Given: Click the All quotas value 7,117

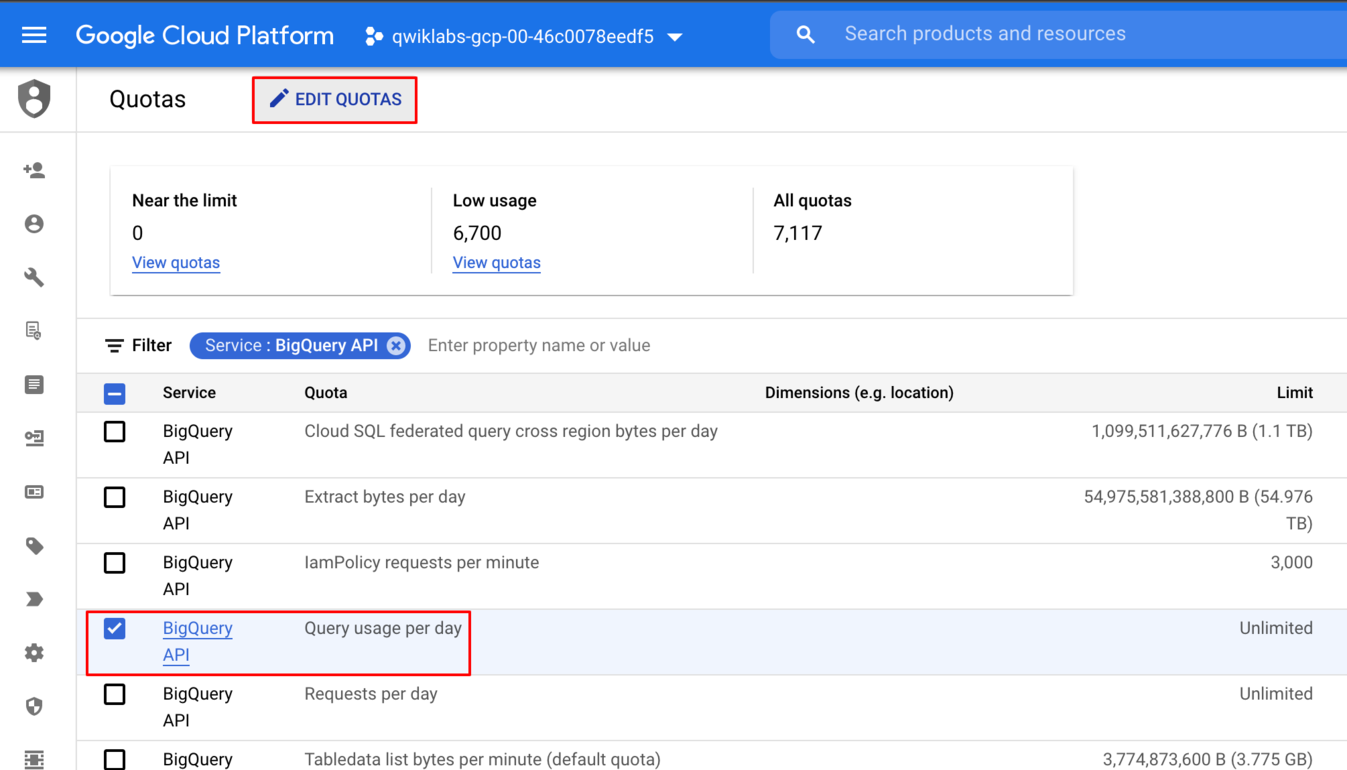Looking at the screenshot, I should (798, 233).
